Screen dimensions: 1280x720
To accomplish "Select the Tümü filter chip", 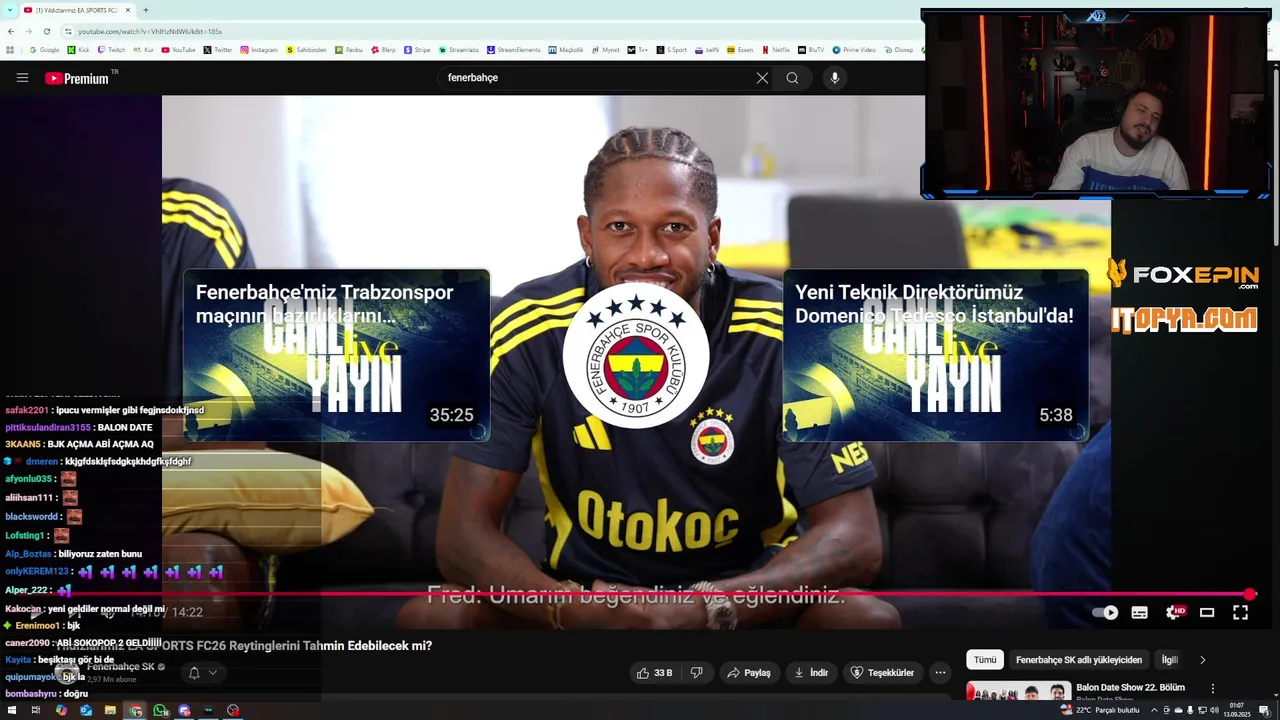I will point(985,660).
